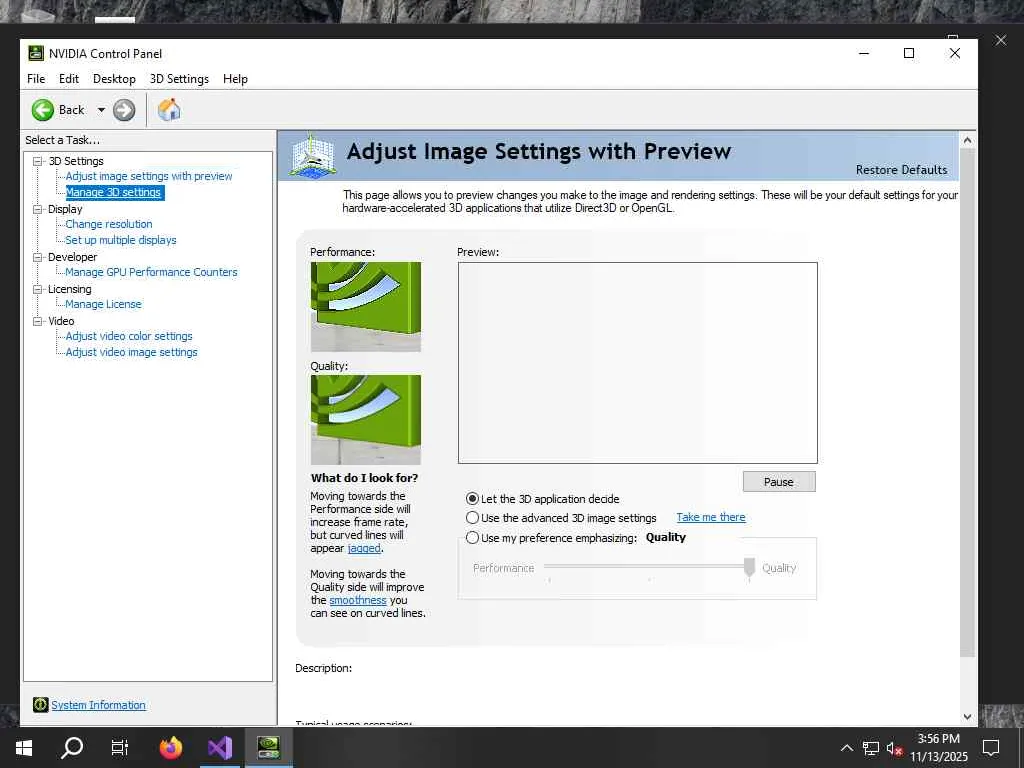Collapse the Licensing tree node
The height and width of the screenshot is (768, 1024).
[38, 289]
